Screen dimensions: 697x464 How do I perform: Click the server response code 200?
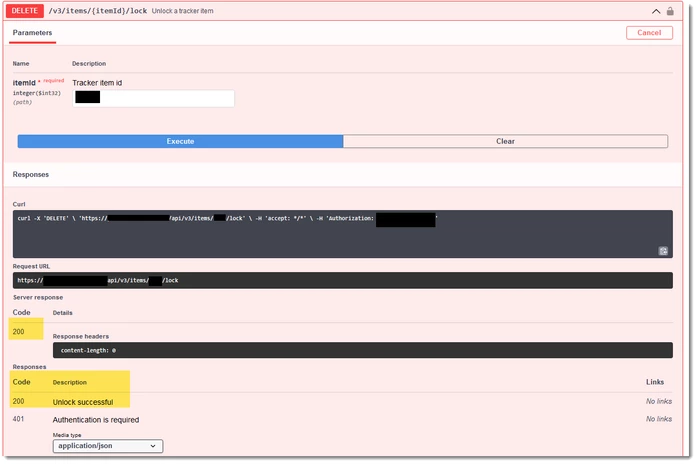[x=18, y=332]
